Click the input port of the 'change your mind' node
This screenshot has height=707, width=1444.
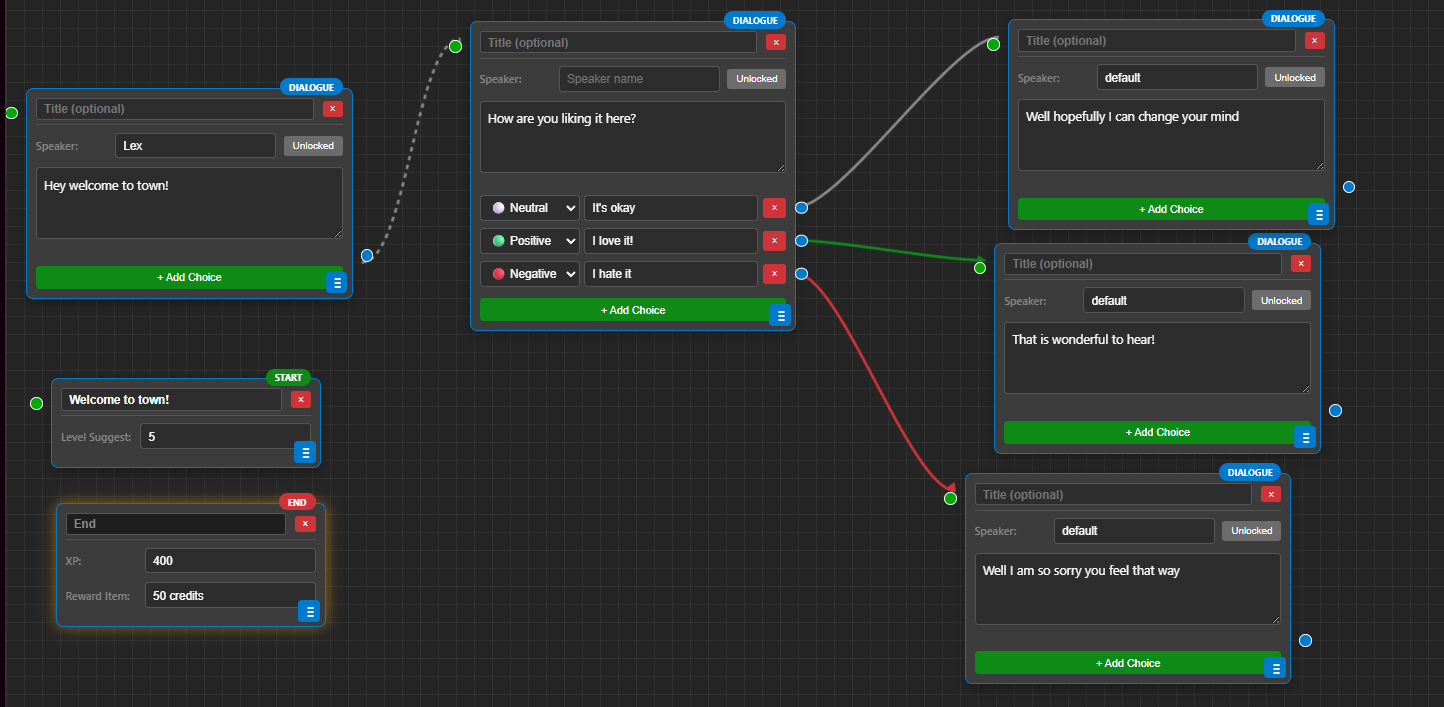993,44
